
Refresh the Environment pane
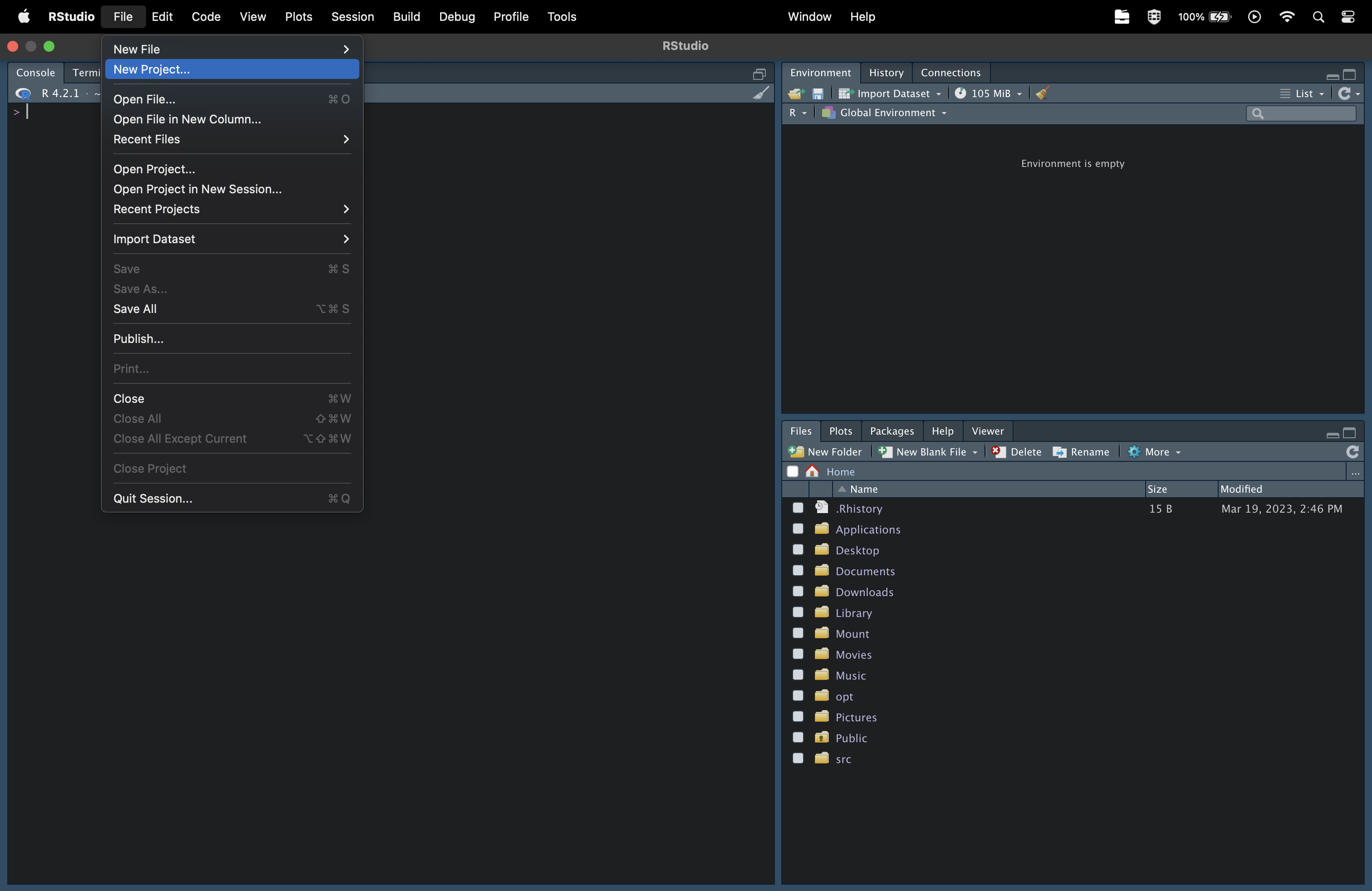1344,93
